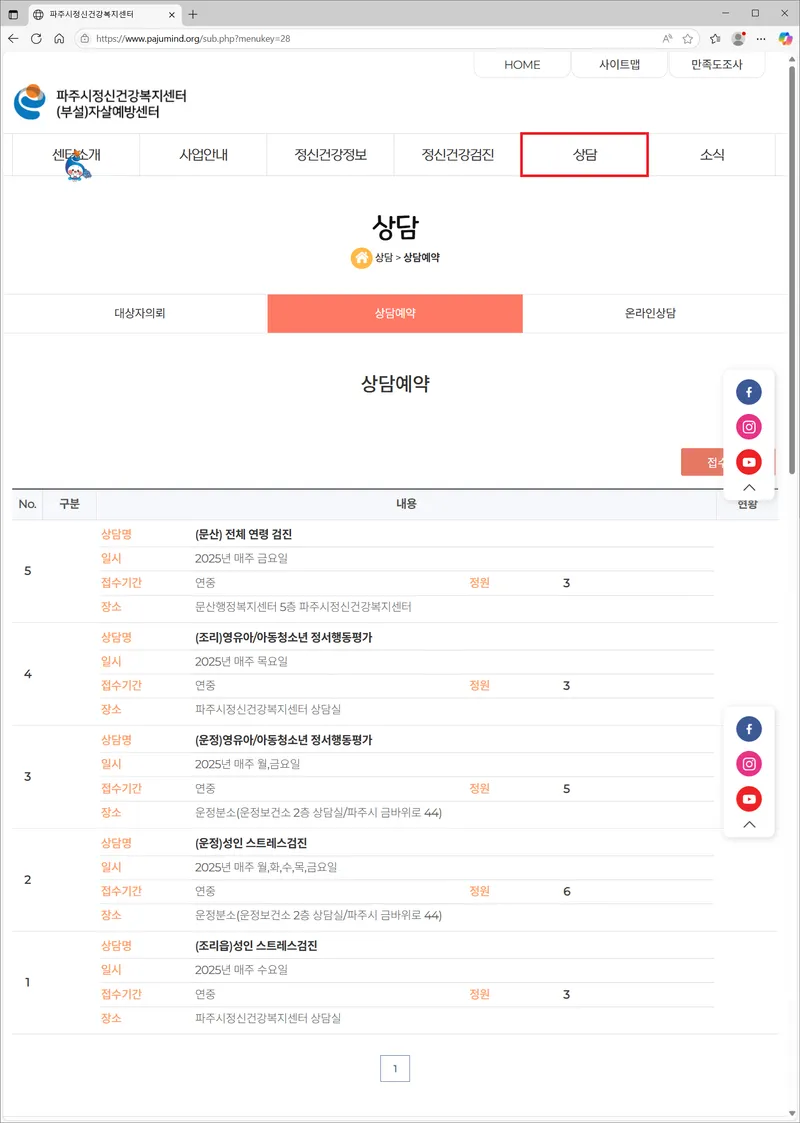Screen dimensions: 800x1123
Task: Open the upper Instagram icon link
Action: coord(748,427)
